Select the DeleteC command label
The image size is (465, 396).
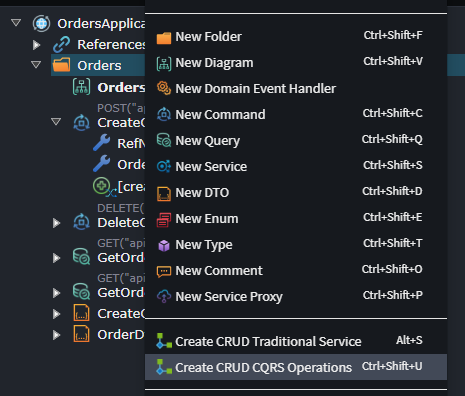pyautogui.click(x=121, y=223)
